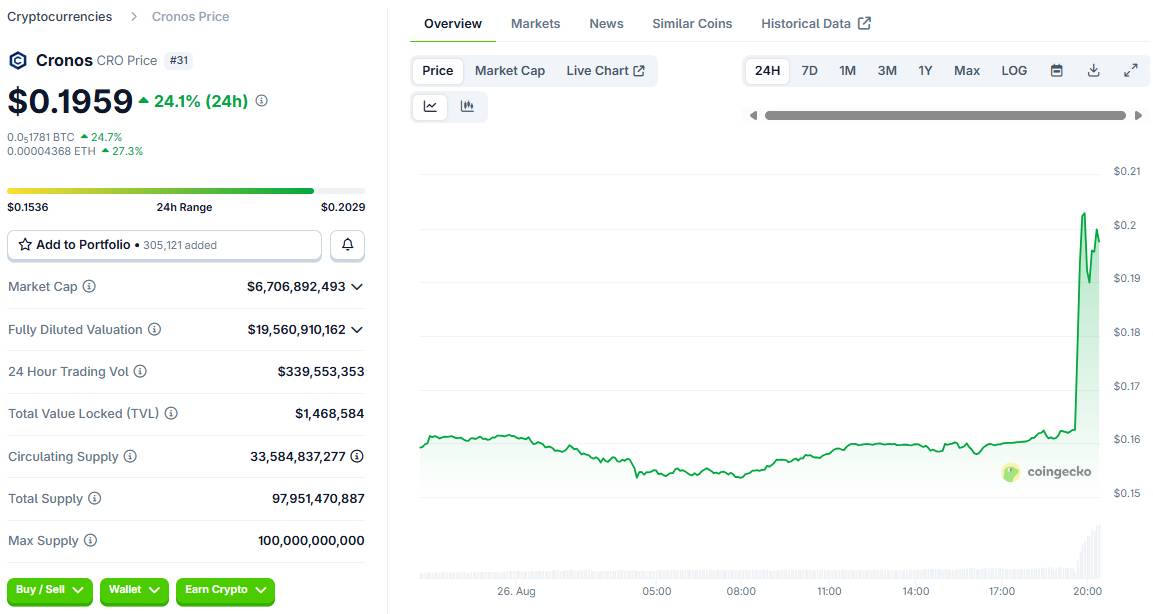Click the star icon in Add to Portfolio

[25, 245]
